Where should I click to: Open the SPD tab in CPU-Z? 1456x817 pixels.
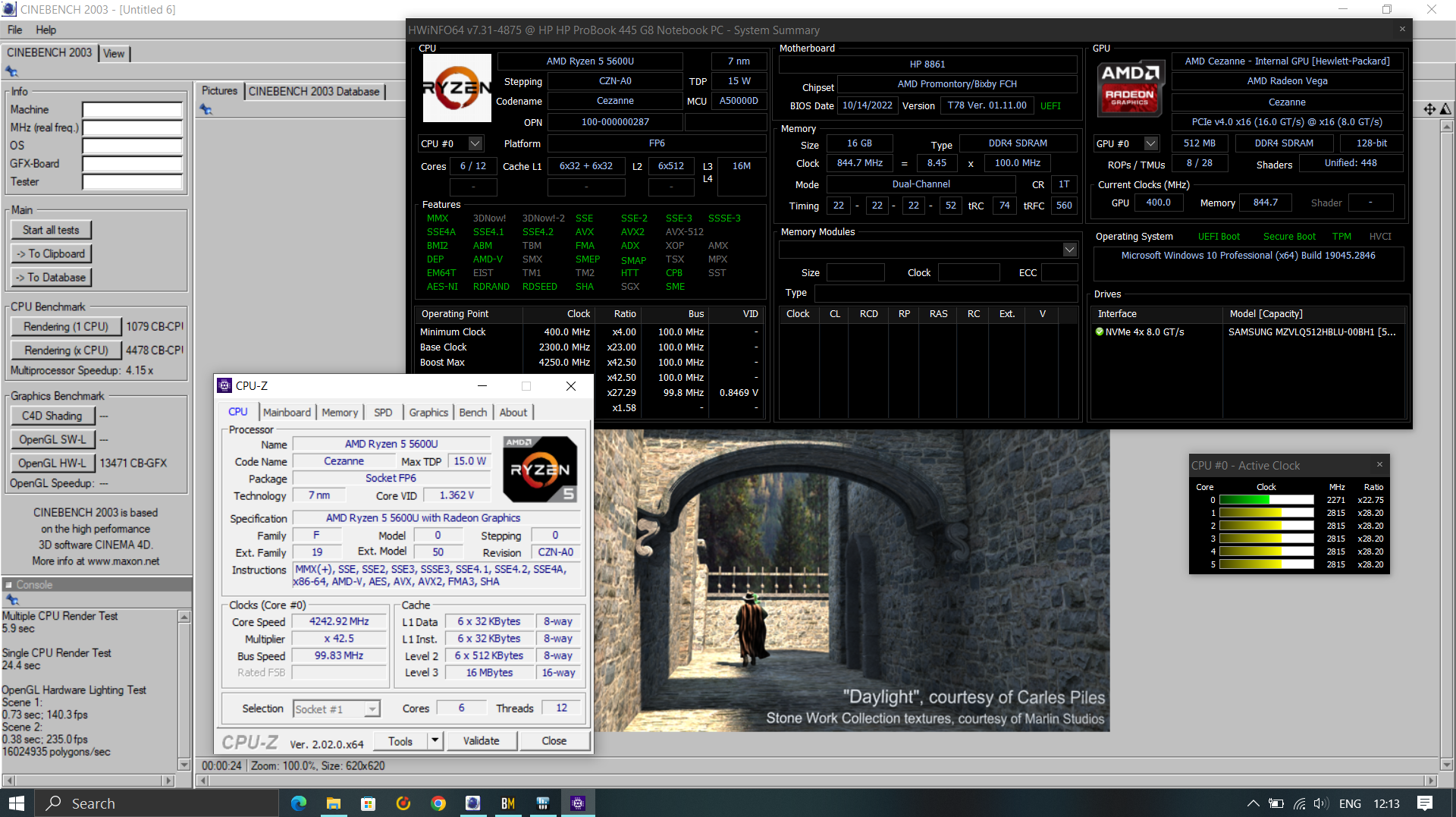(x=383, y=412)
